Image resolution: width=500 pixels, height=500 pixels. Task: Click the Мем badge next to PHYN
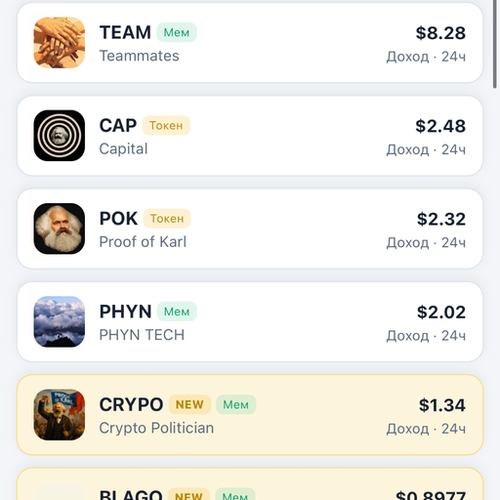[x=177, y=311]
